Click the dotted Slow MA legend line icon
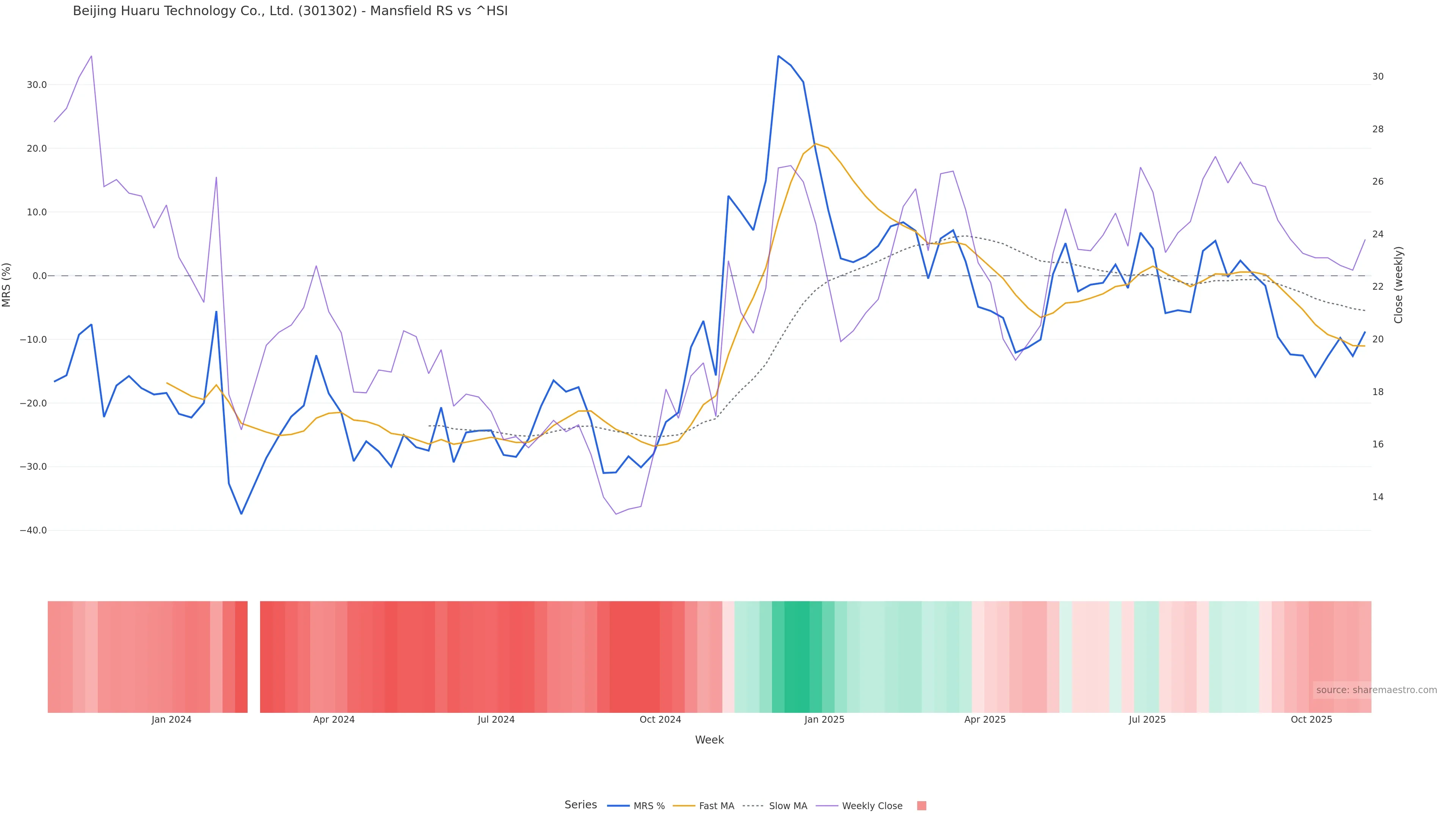Screen dimensions: 1456x819 pyautogui.click(x=753, y=806)
